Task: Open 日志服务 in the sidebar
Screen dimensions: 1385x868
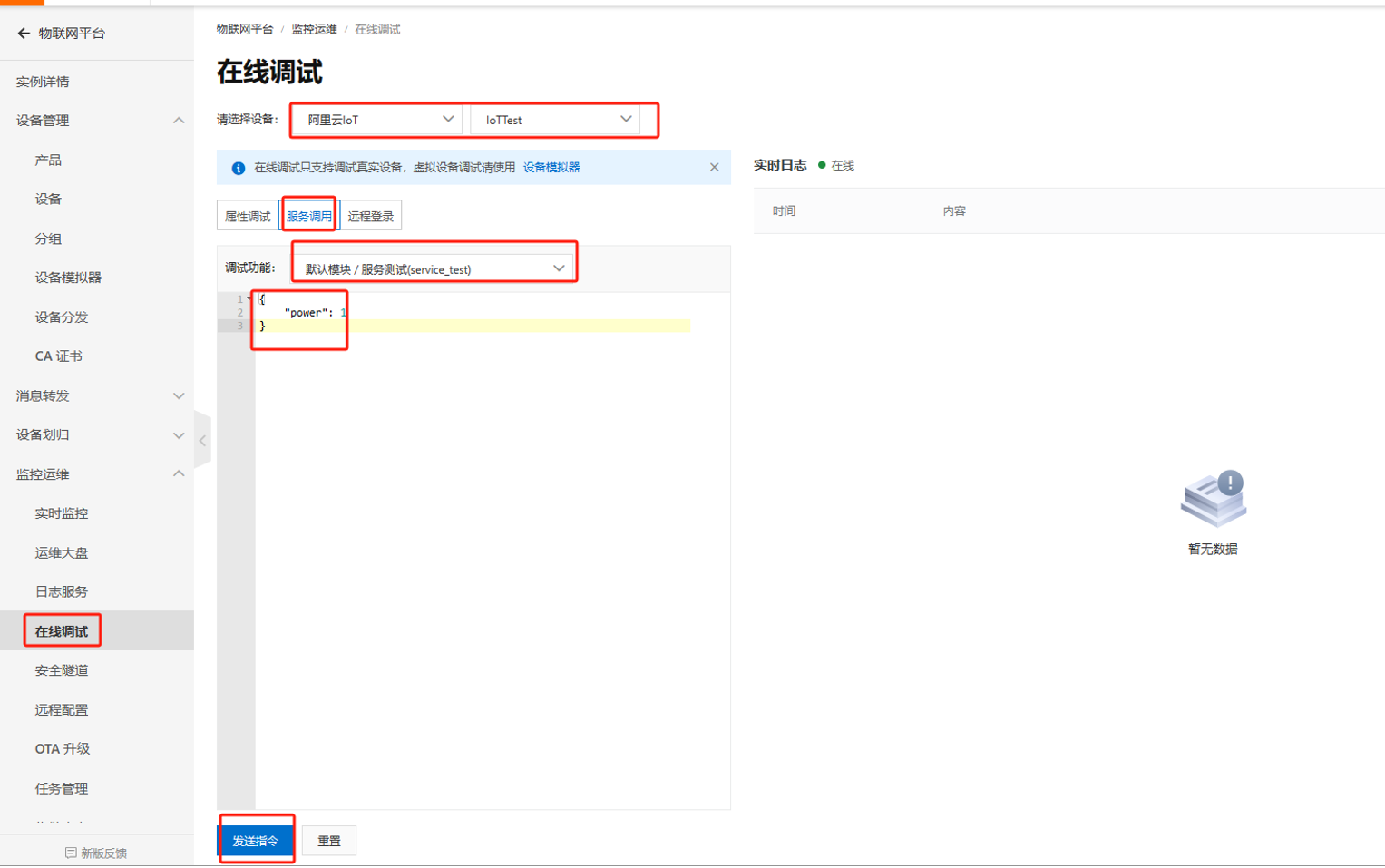Action: tap(61, 591)
